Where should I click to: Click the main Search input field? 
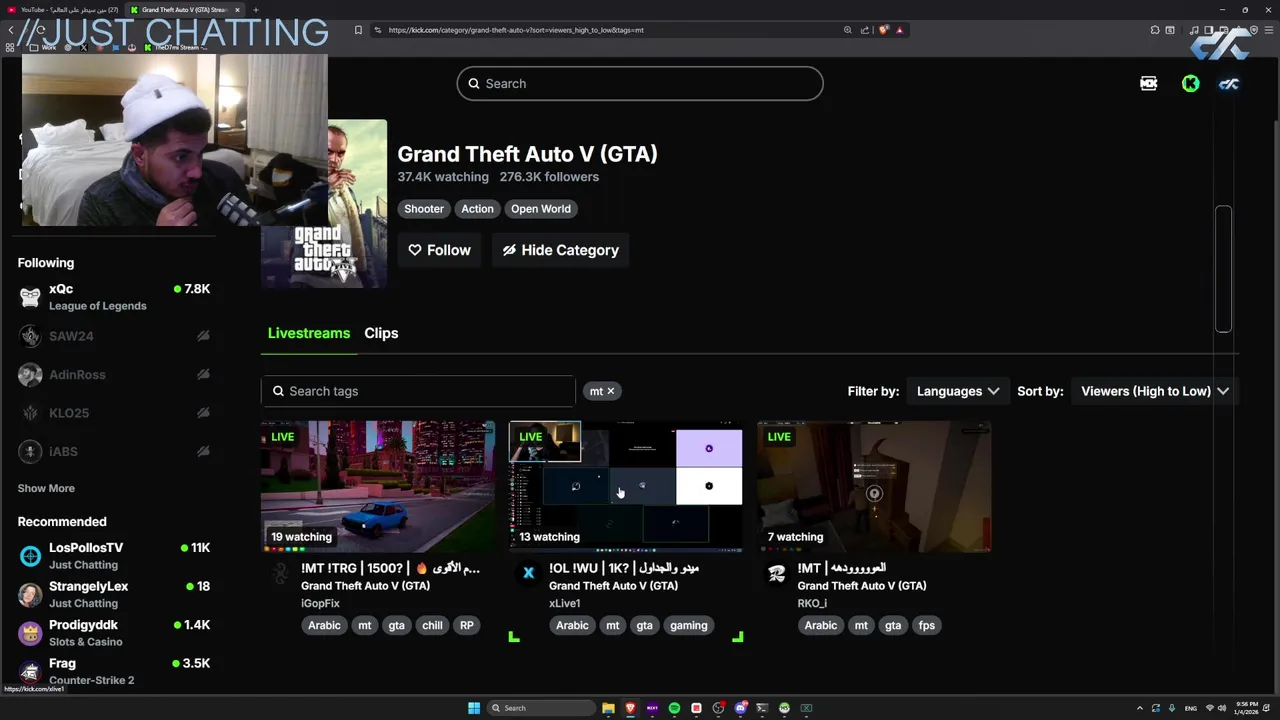[x=640, y=84]
